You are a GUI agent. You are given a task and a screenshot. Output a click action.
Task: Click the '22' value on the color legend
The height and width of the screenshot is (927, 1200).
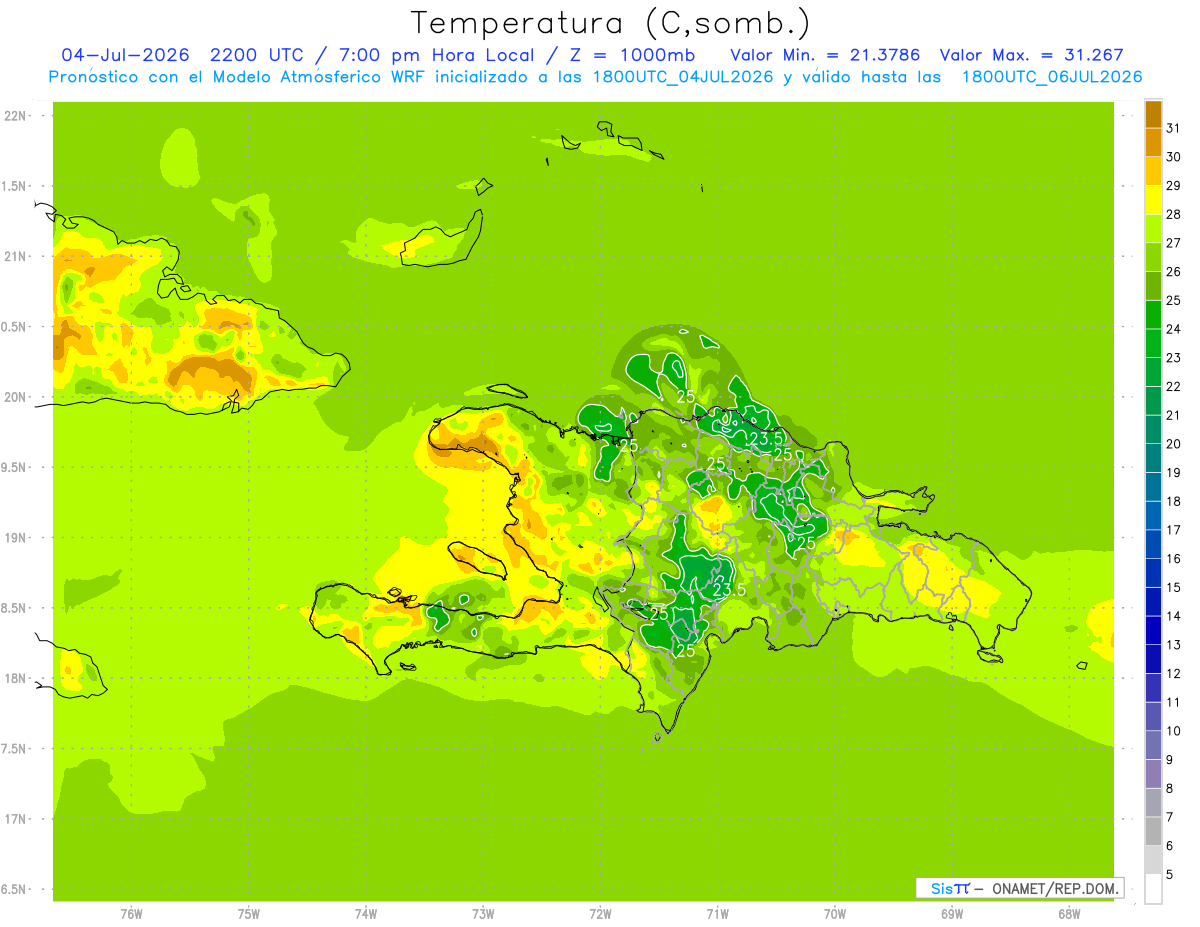coord(1174,386)
